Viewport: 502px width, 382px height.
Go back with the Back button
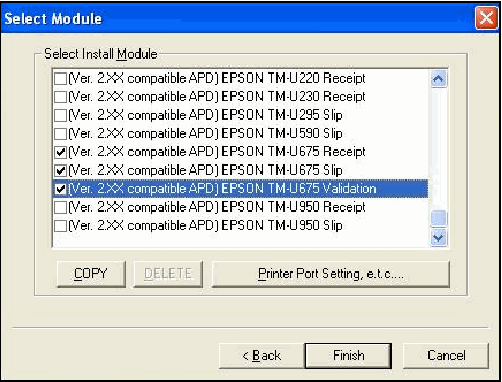pyautogui.click(x=262, y=356)
